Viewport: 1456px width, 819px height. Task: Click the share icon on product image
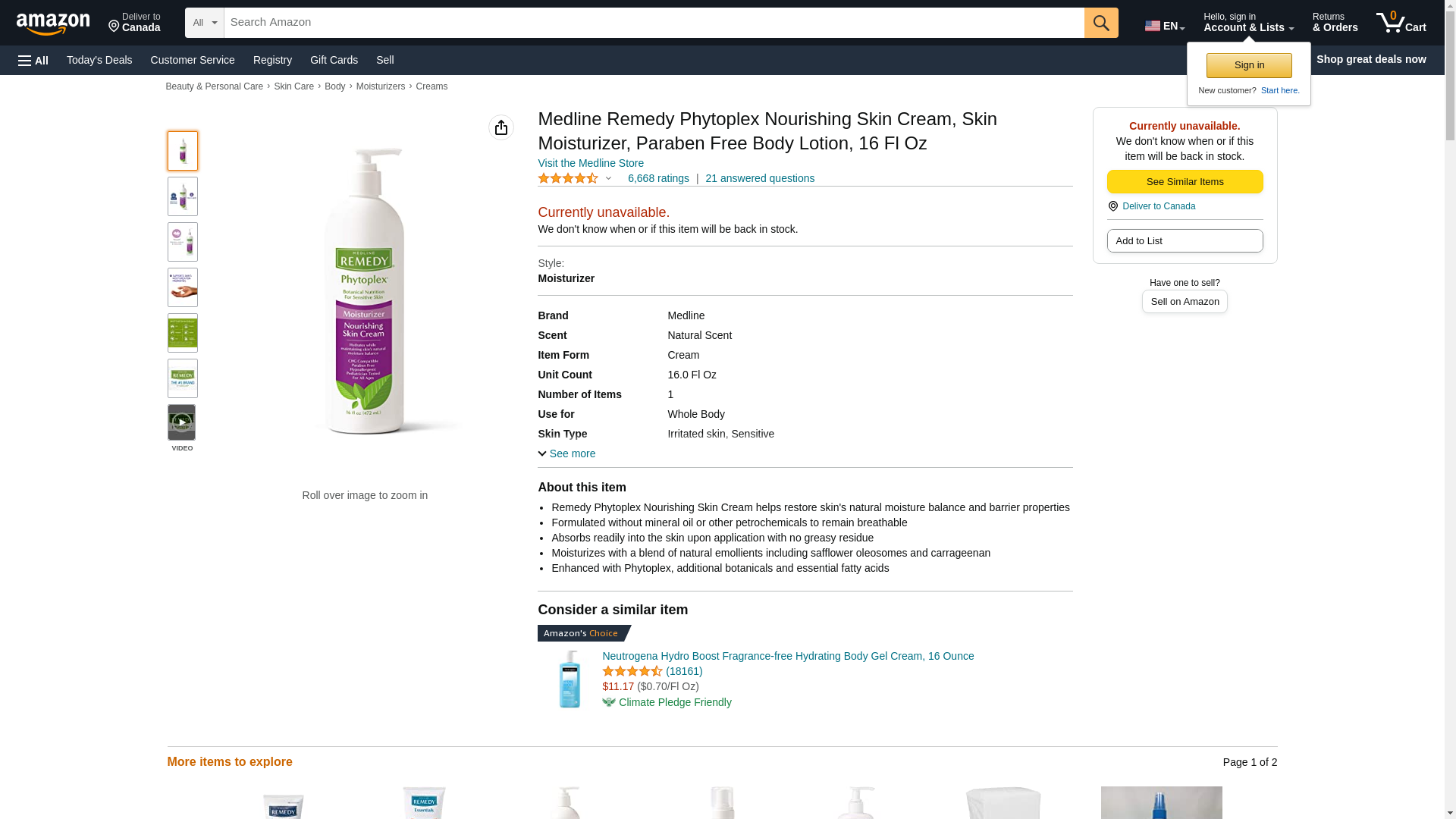pos(501,127)
